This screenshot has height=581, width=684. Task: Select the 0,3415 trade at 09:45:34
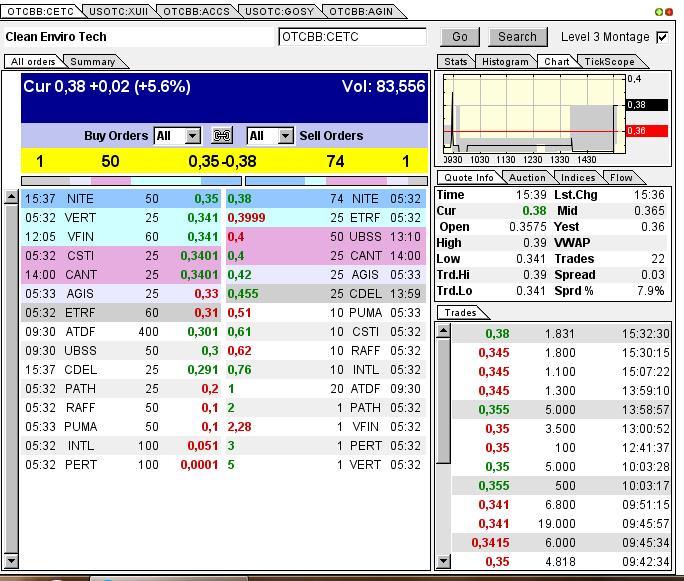click(x=561, y=543)
